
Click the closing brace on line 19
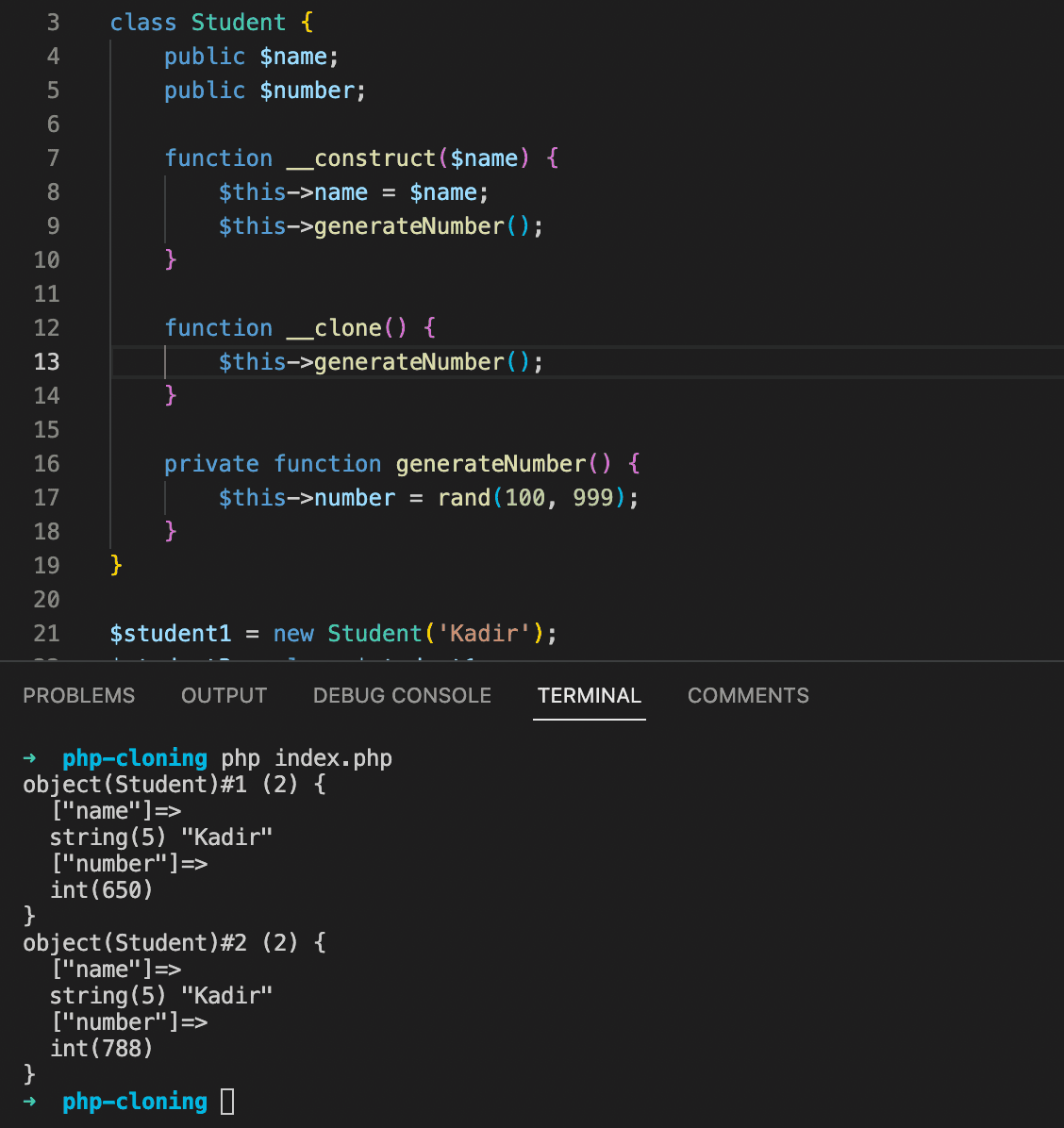click(115, 565)
